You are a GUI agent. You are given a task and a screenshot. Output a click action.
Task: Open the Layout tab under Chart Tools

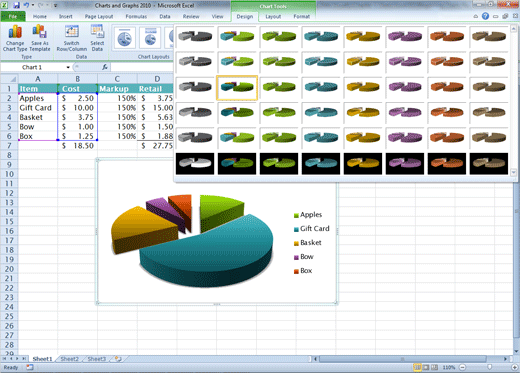[273, 16]
